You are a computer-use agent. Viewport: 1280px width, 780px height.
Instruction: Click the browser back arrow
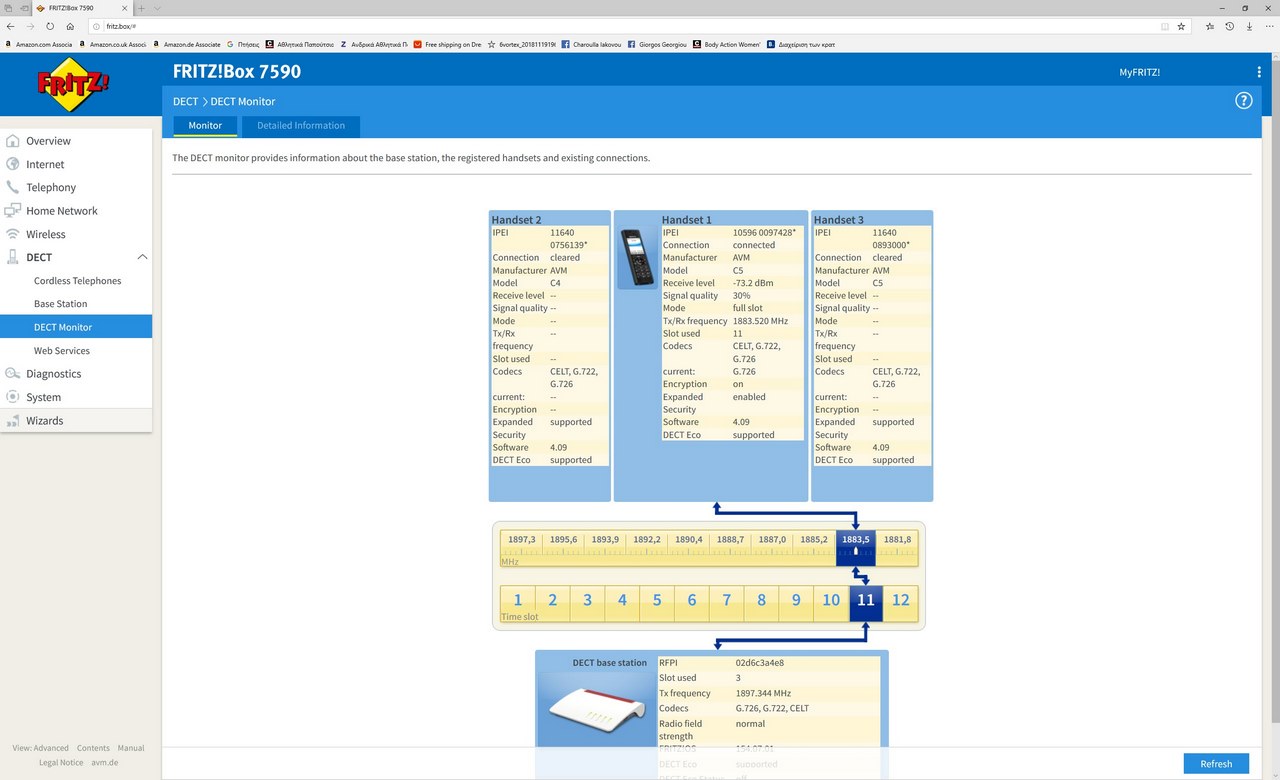click(x=11, y=26)
